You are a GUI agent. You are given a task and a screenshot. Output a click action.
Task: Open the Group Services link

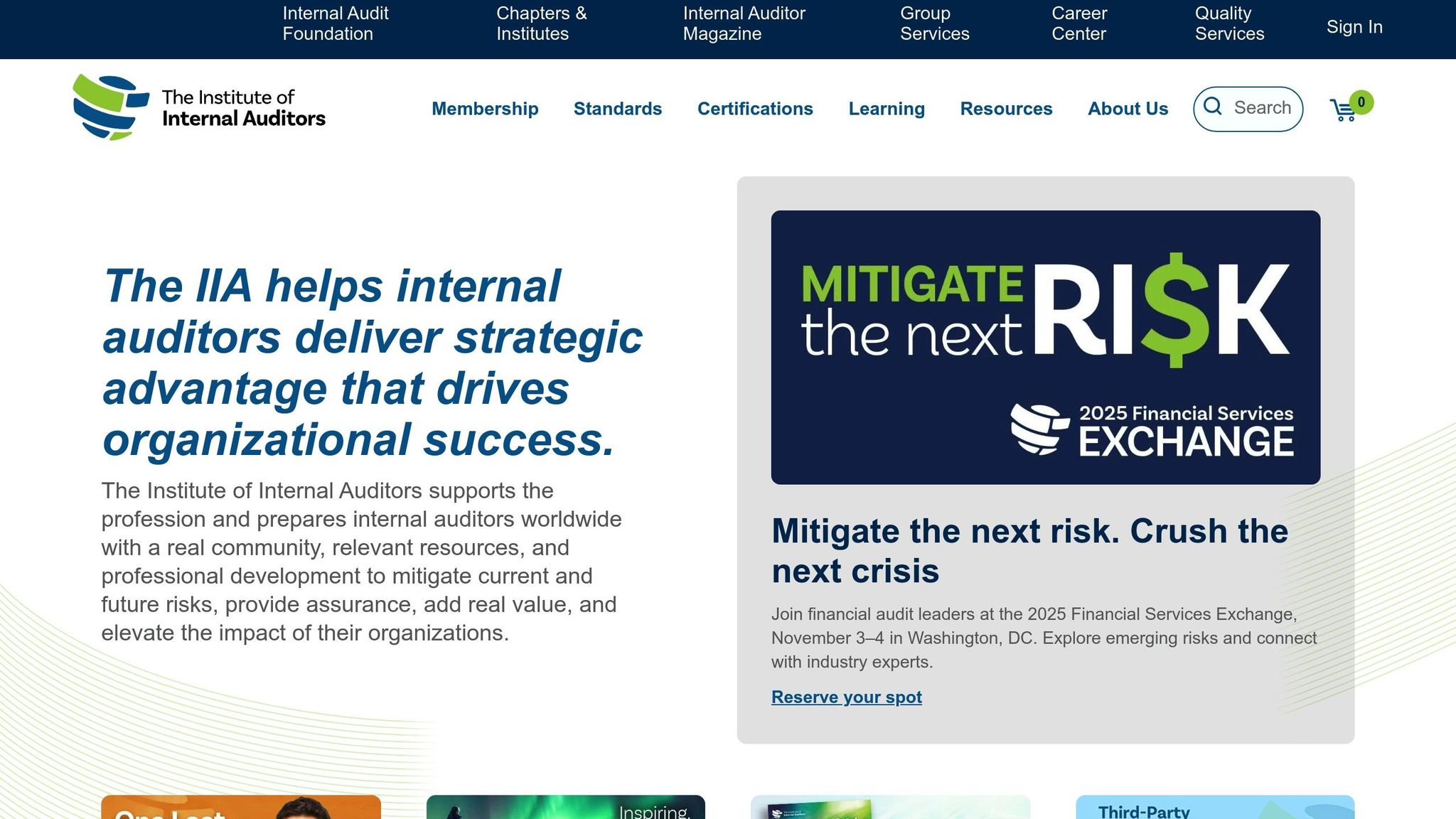coord(934,23)
